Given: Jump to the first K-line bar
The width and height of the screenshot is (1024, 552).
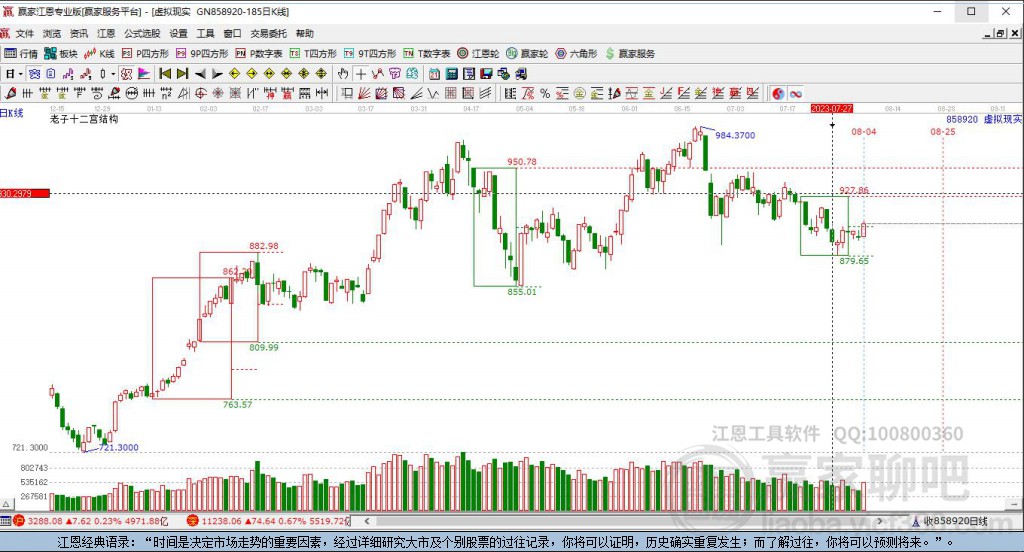Looking at the screenshot, I should [x=165, y=74].
